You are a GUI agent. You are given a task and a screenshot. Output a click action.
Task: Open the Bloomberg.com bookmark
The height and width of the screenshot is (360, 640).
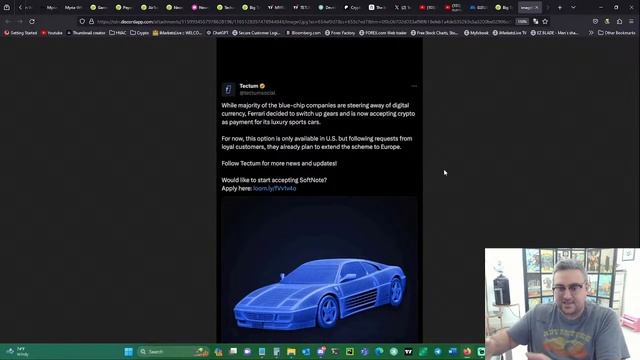tap(303, 33)
